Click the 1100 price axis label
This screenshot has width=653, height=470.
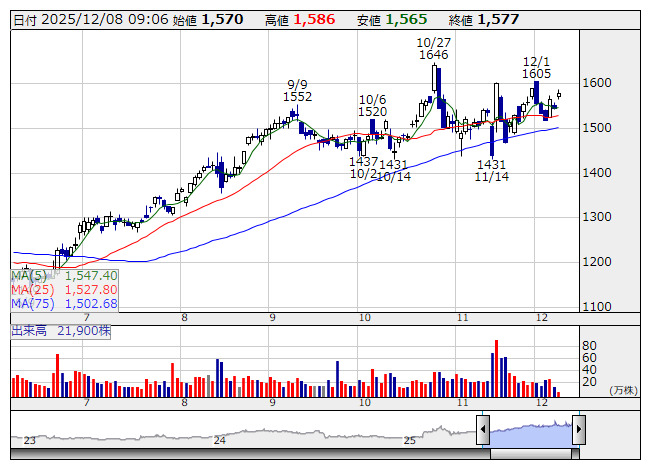coord(597,307)
